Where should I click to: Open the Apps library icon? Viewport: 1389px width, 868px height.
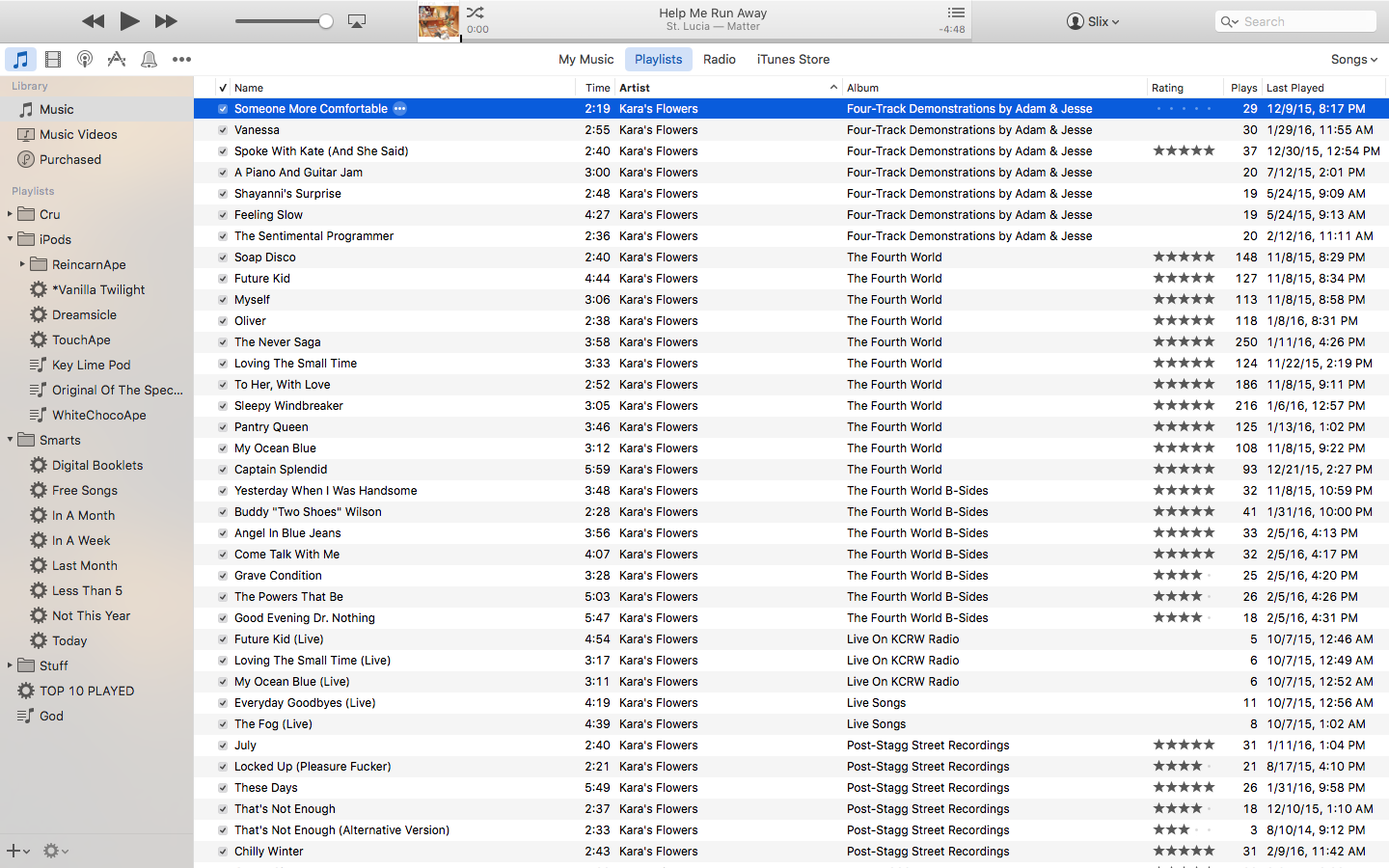click(117, 59)
